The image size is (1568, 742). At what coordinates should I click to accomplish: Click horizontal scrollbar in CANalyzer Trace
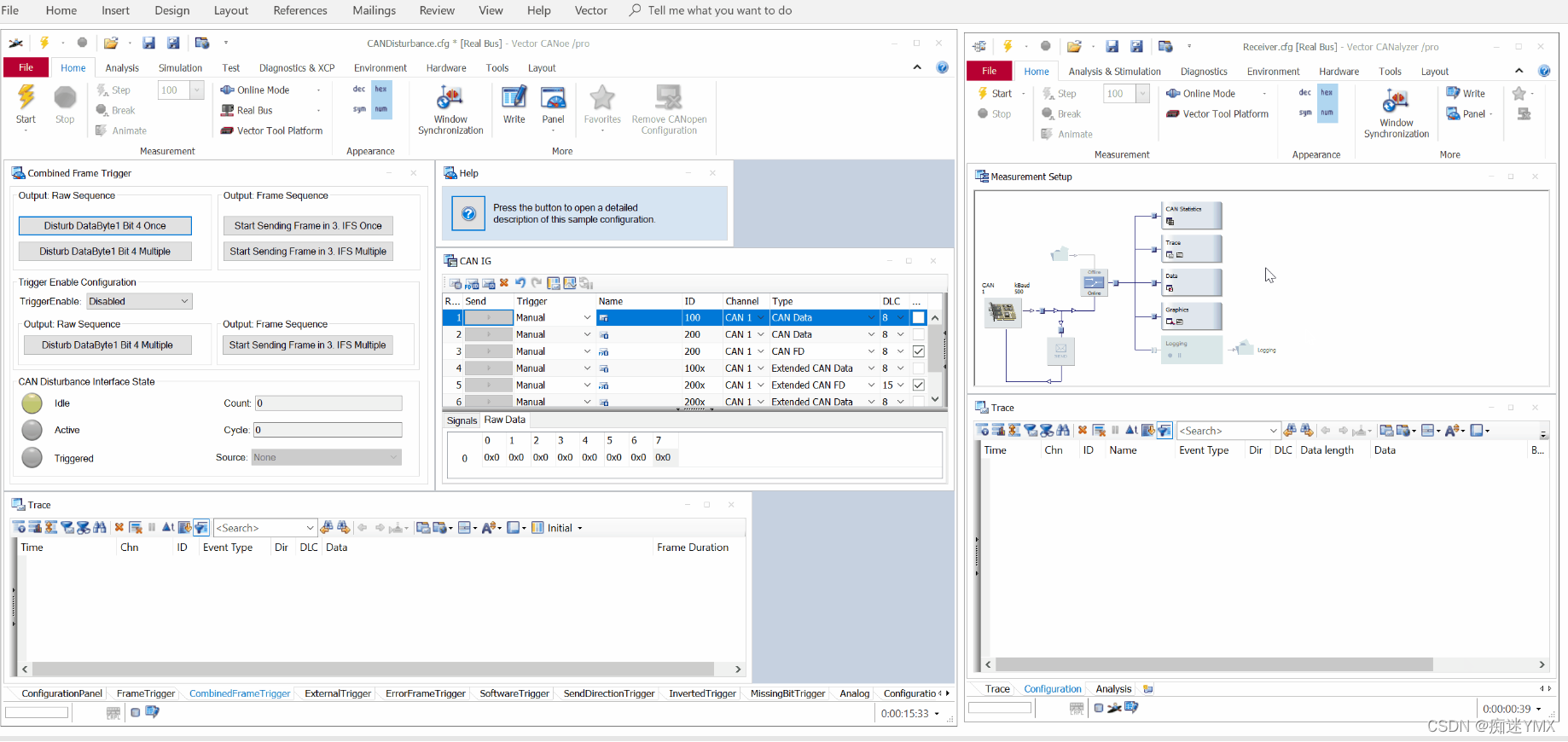click(x=1214, y=664)
